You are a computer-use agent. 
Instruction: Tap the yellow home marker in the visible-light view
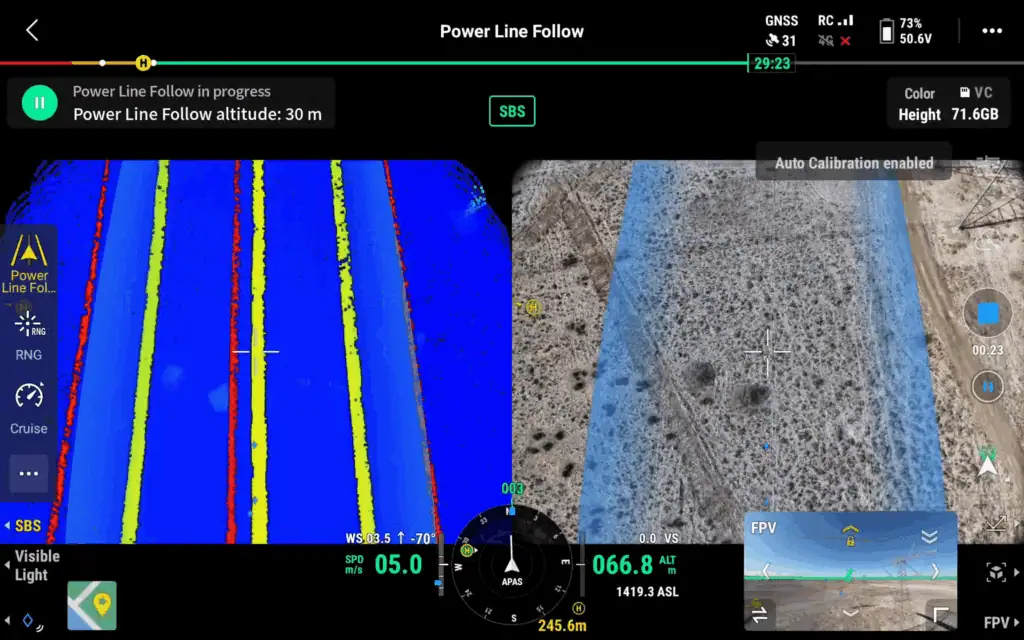click(x=532, y=307)
